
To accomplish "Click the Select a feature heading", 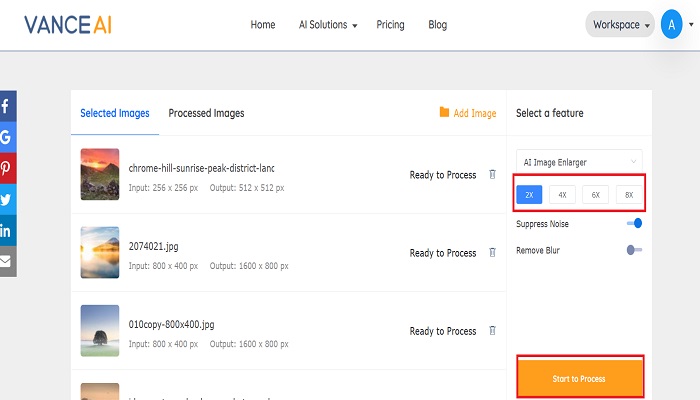I will pyautogui.click(x=550, y=113).
